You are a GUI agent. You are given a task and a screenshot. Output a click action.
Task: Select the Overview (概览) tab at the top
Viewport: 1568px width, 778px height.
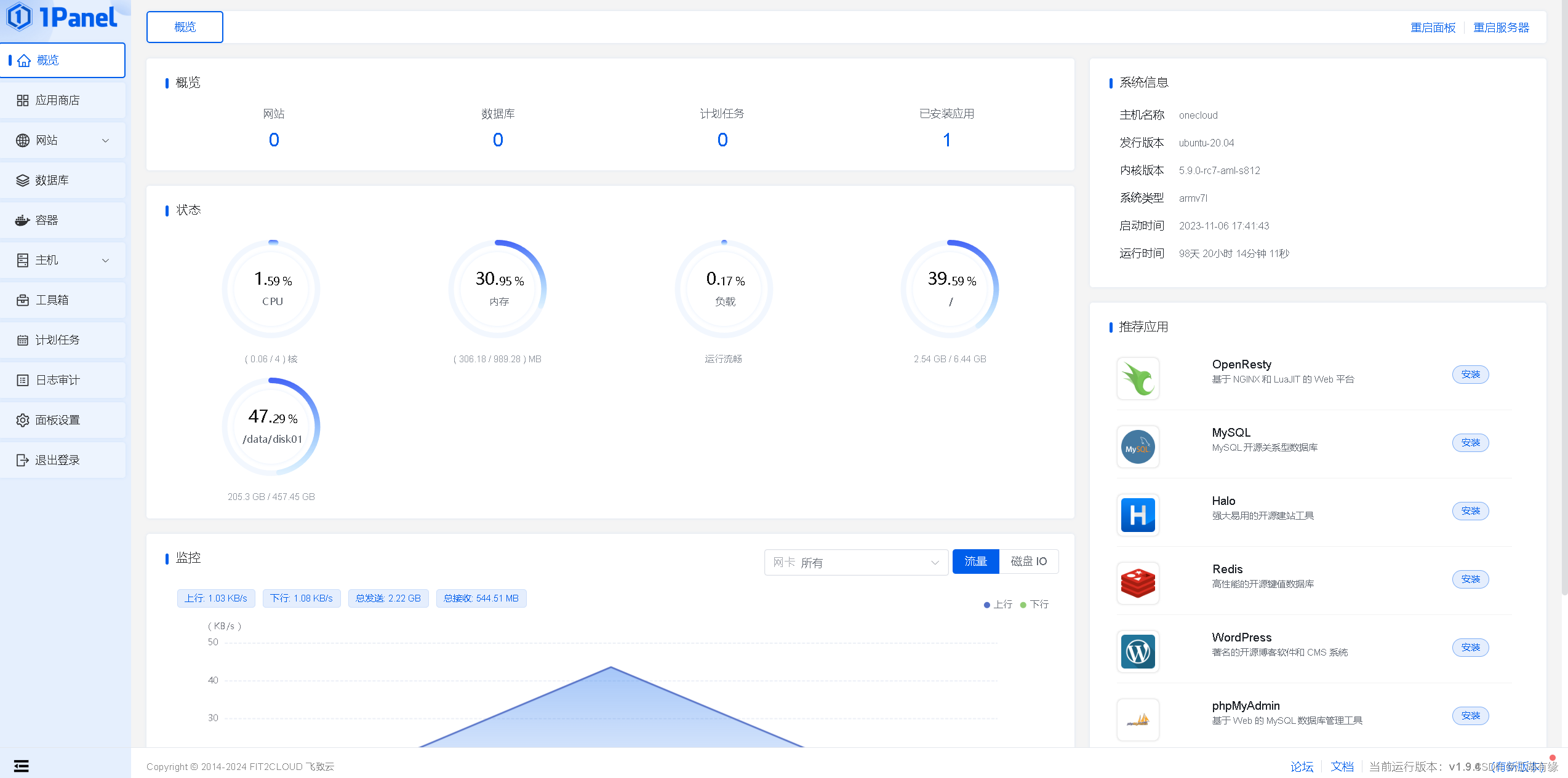click(185, 27)
